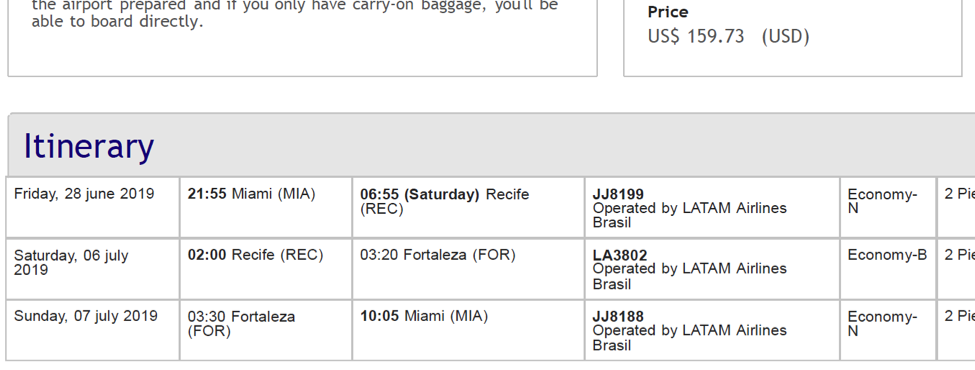Click Economy-N cell in first row
This screenshot has width=975, height=370.
coord(888,207)
